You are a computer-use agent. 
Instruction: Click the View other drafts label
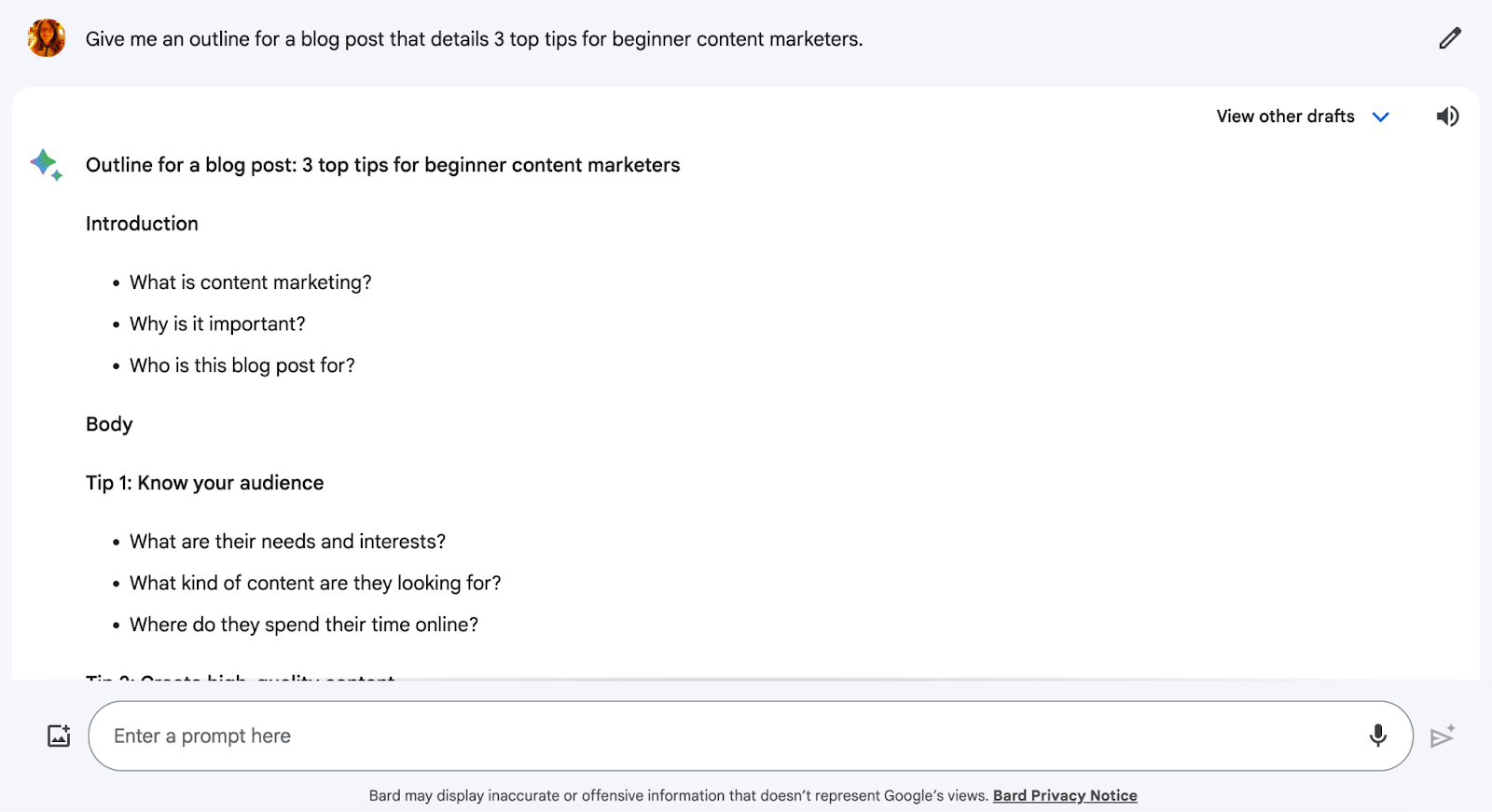[1285, 116]
